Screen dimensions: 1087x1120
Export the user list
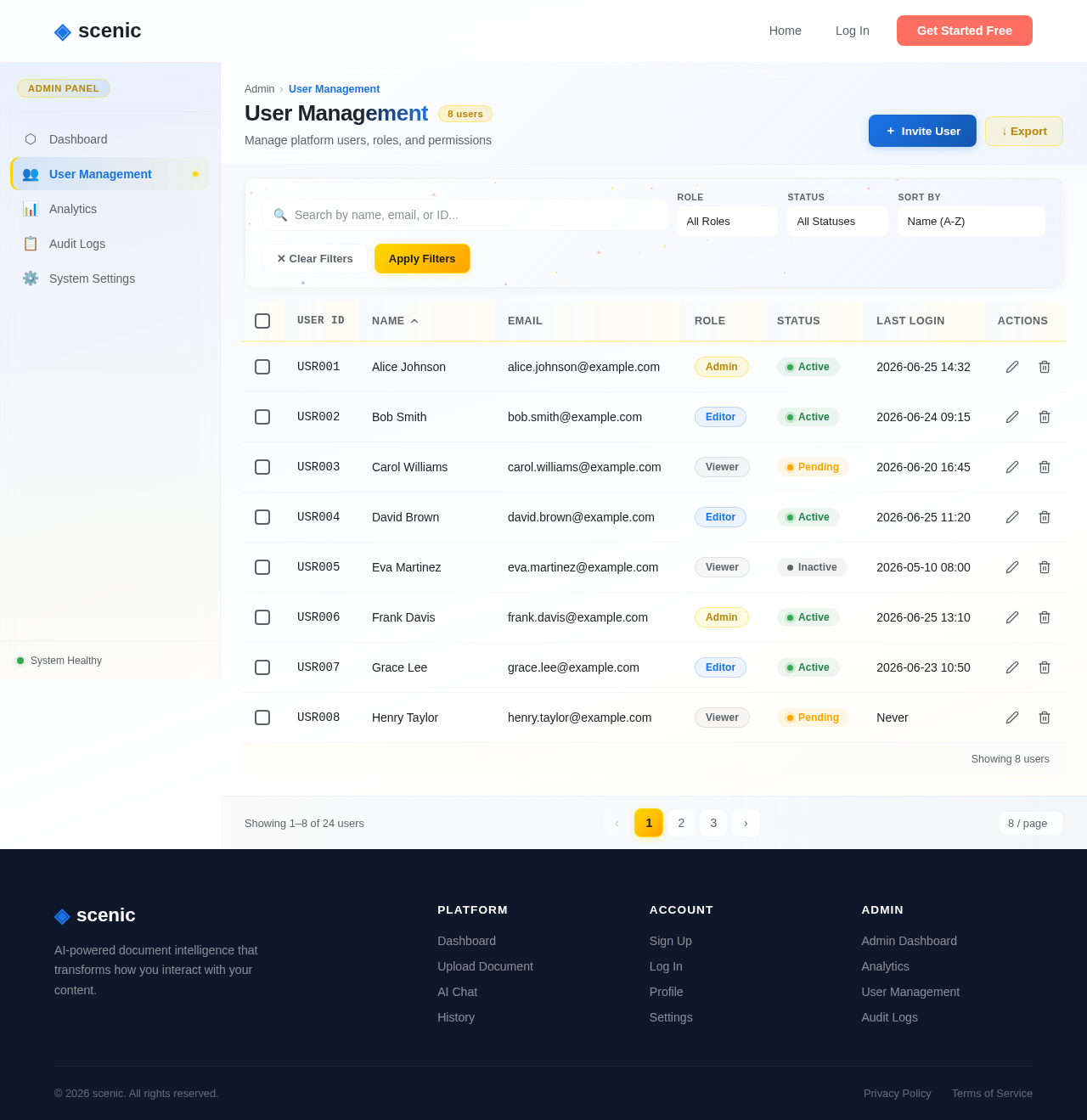1024,131
